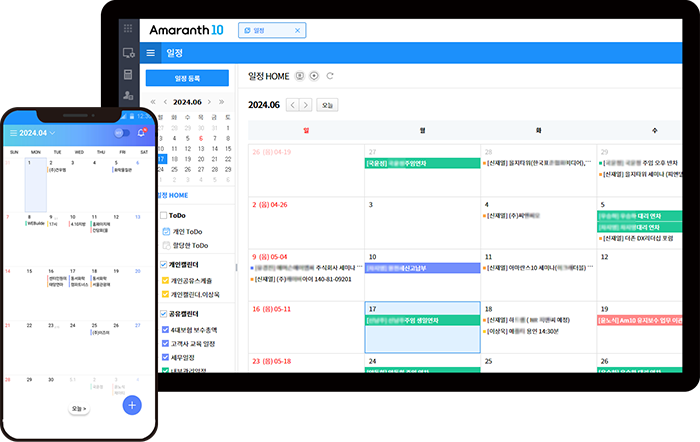Select April 1 on phone calendar

click(36, 184)
